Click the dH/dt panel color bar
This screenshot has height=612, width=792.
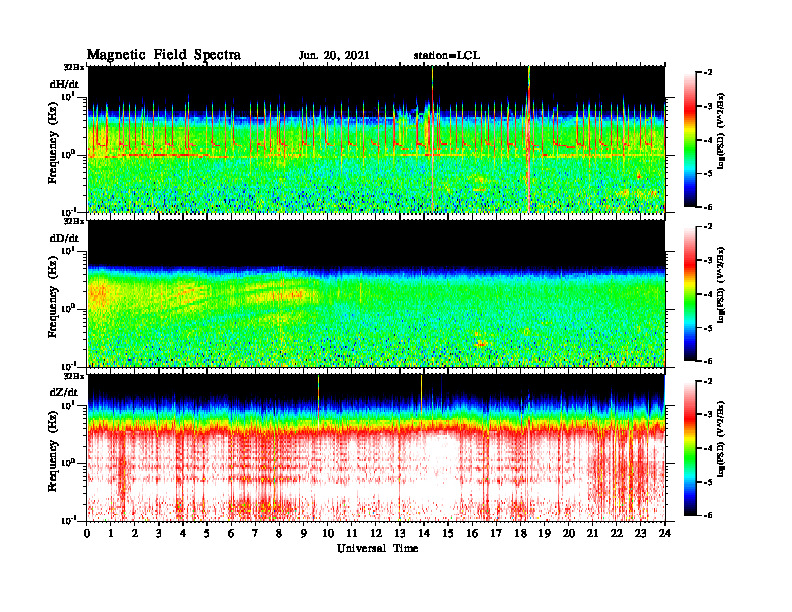click(x=690, y=139)
